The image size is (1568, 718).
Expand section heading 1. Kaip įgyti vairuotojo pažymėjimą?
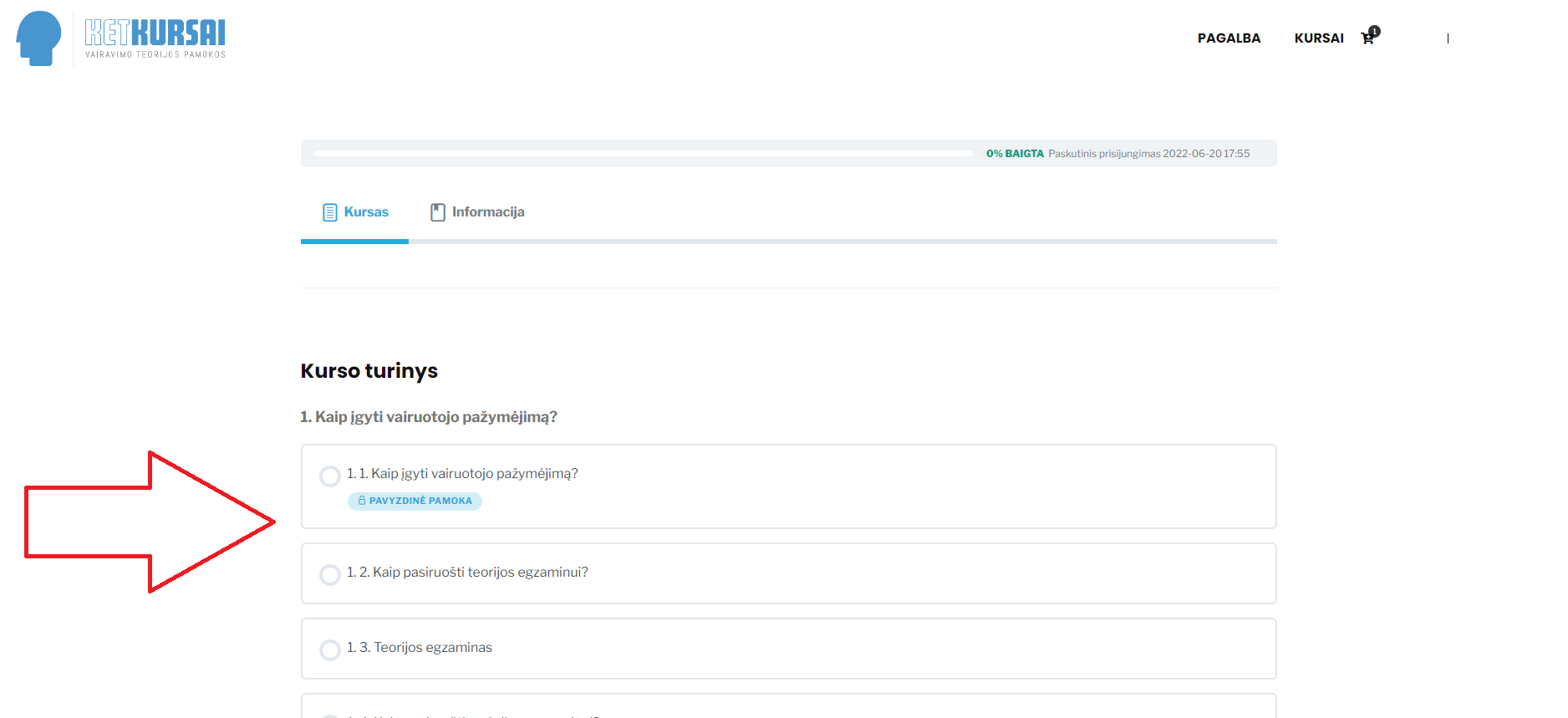pos(429,417)
